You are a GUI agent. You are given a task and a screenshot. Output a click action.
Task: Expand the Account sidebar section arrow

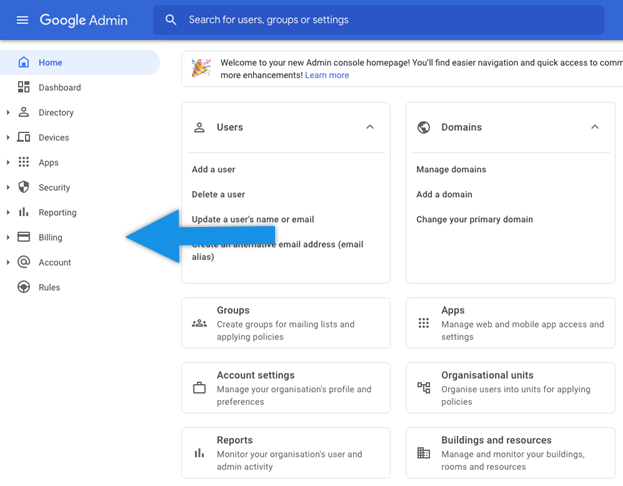pos(8,262)
